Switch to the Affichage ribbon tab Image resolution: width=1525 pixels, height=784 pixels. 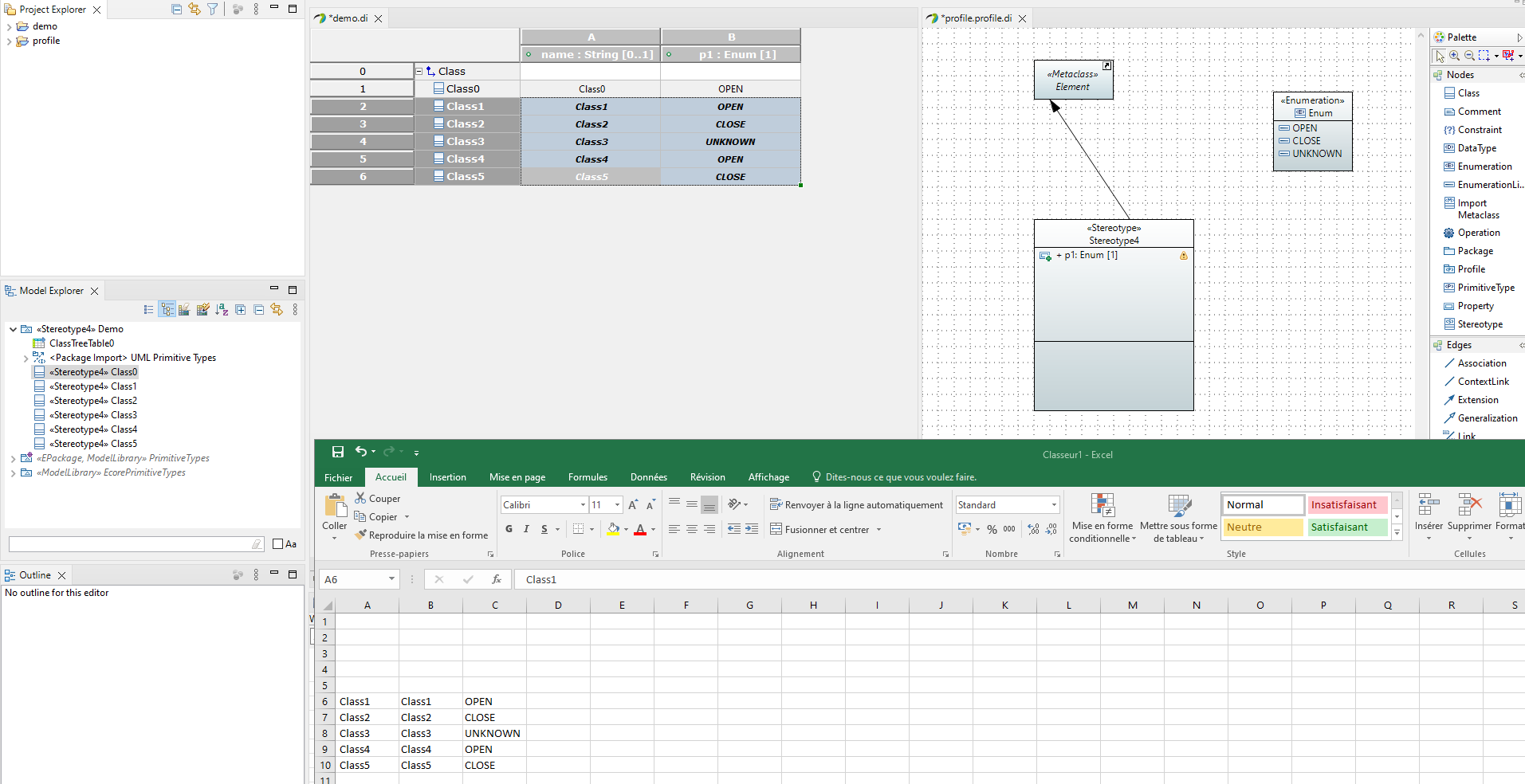point(768,477)
